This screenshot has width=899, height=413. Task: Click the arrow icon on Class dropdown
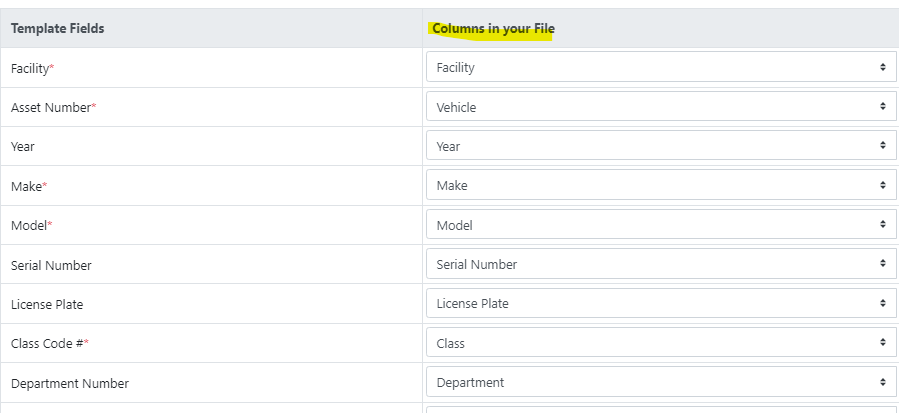point(882,343)
